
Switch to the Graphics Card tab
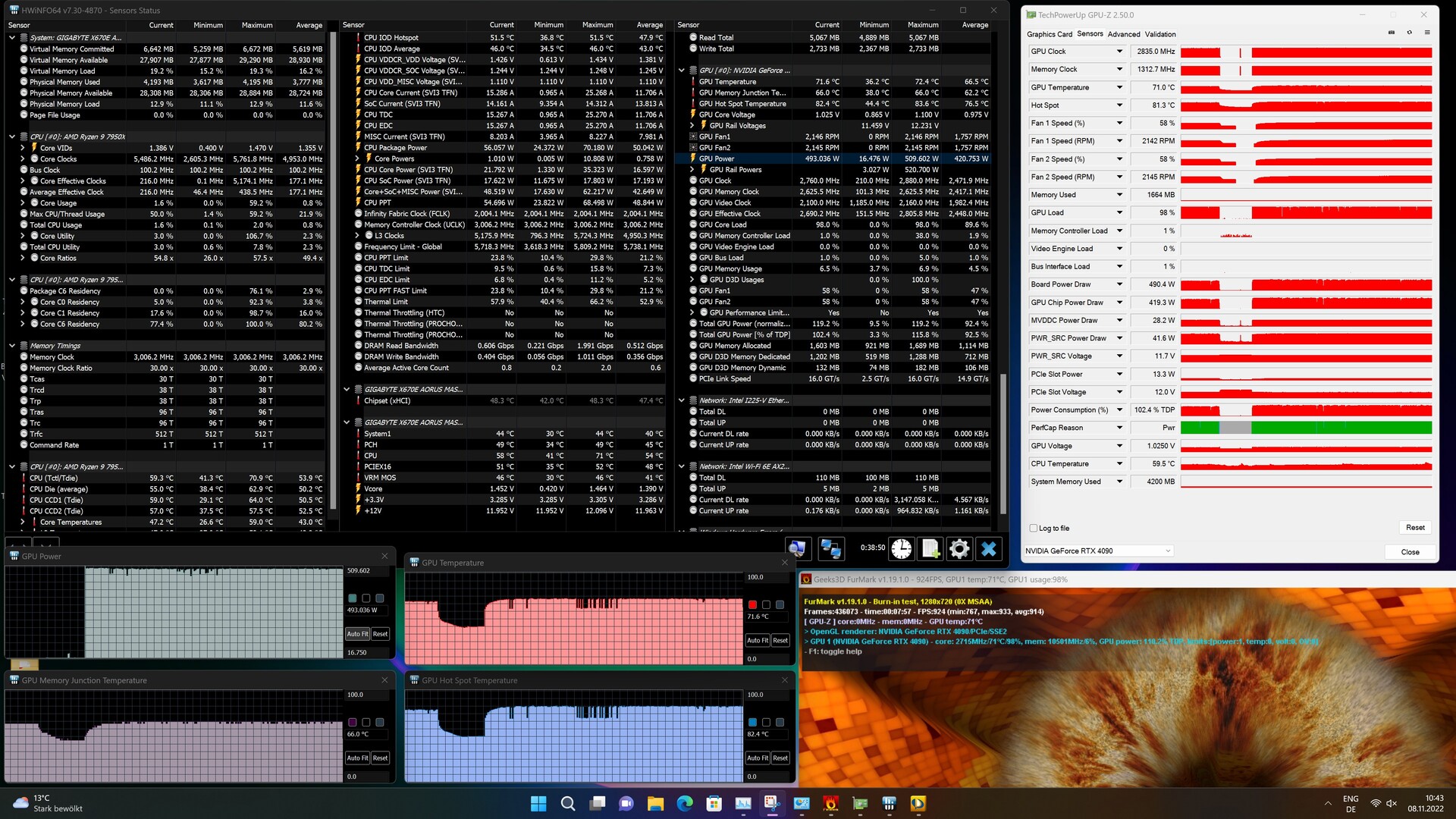point(1049,34)
